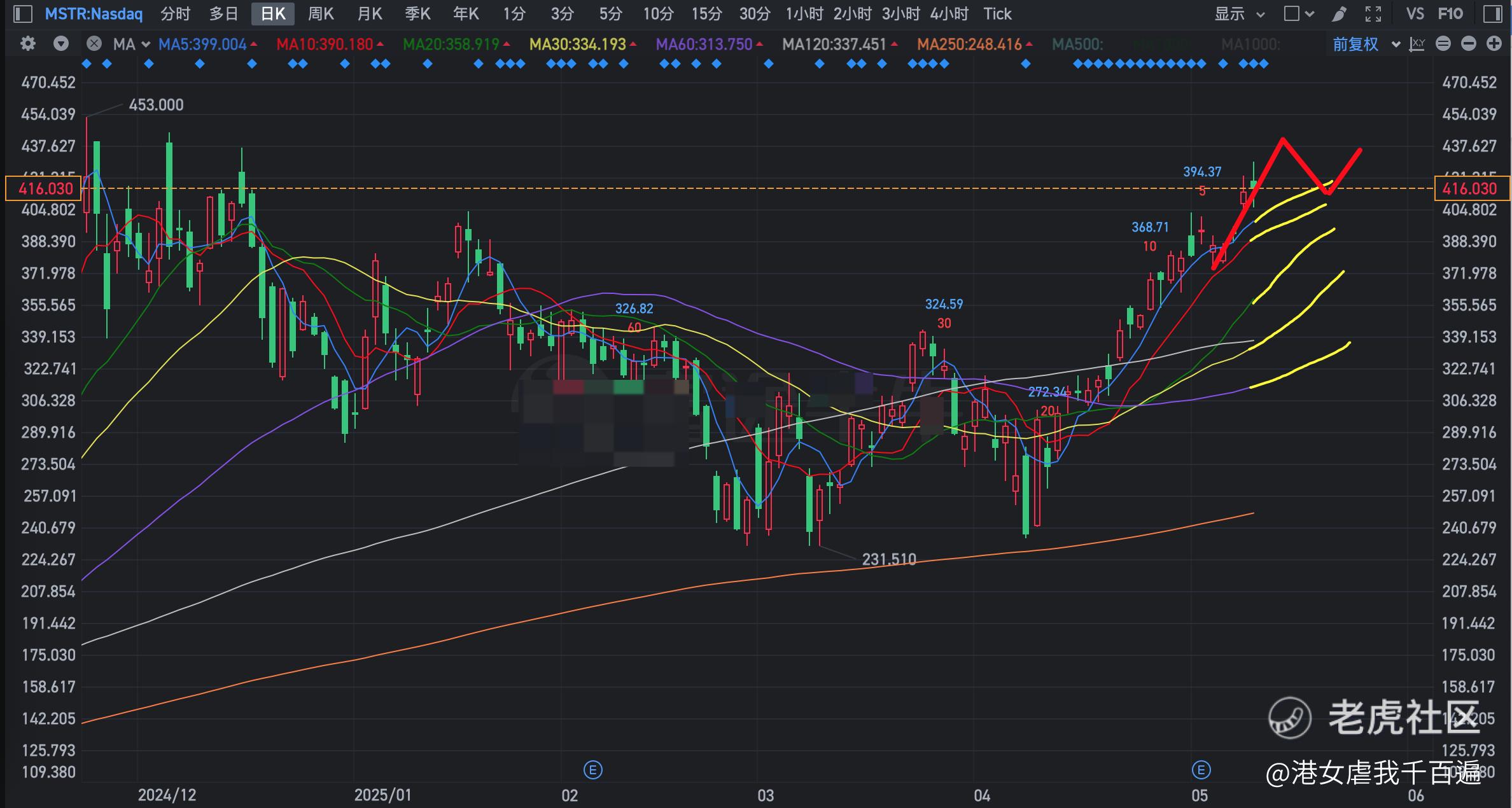Viewport: 1512px width, 808px height.
Task: Open the February earnings E marker
Action: pos(592,770)
